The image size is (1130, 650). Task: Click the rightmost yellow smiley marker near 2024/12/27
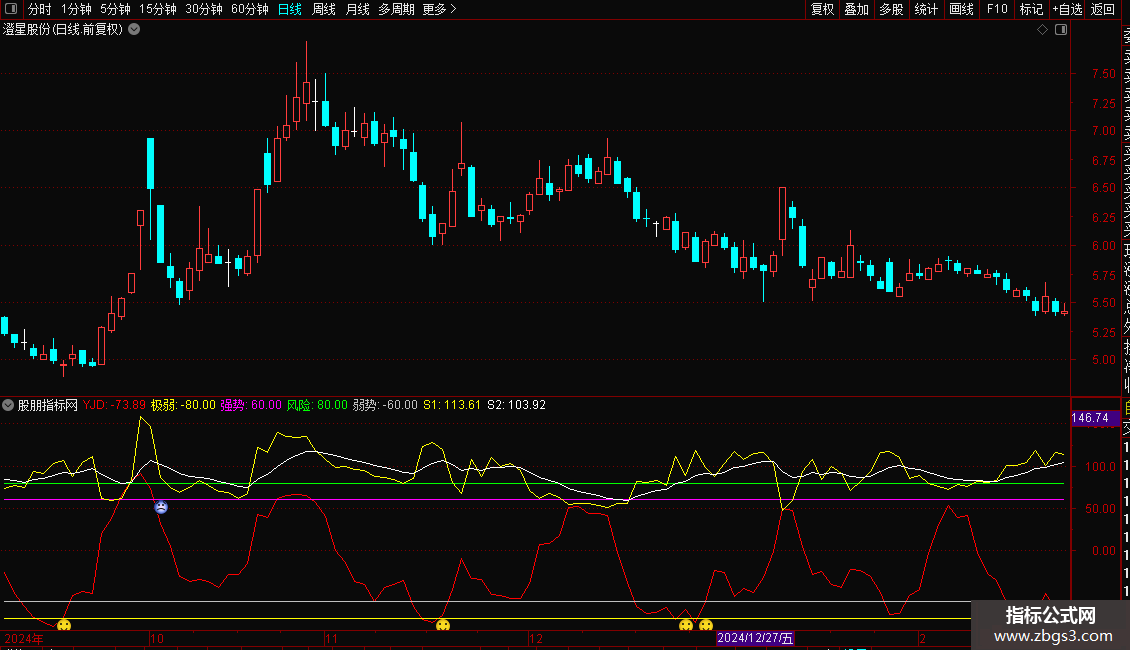point(706,626)
